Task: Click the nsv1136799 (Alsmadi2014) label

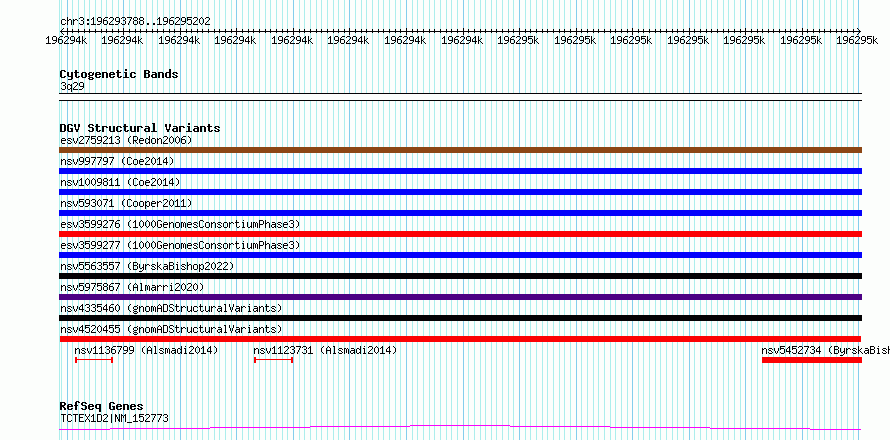Action: click(x=146, y=350)
